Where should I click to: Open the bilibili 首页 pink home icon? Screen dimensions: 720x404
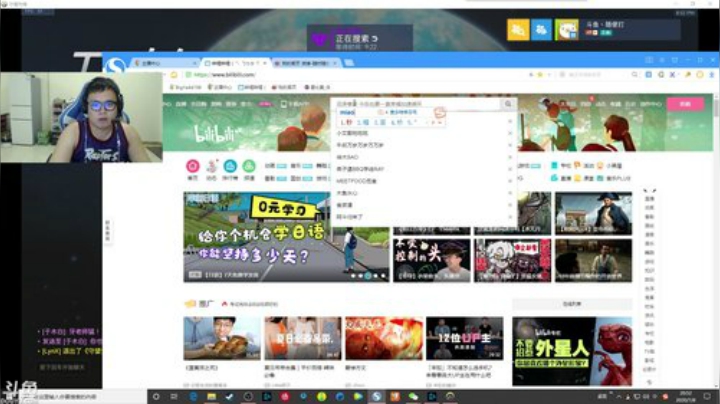(x=192, y=166)
